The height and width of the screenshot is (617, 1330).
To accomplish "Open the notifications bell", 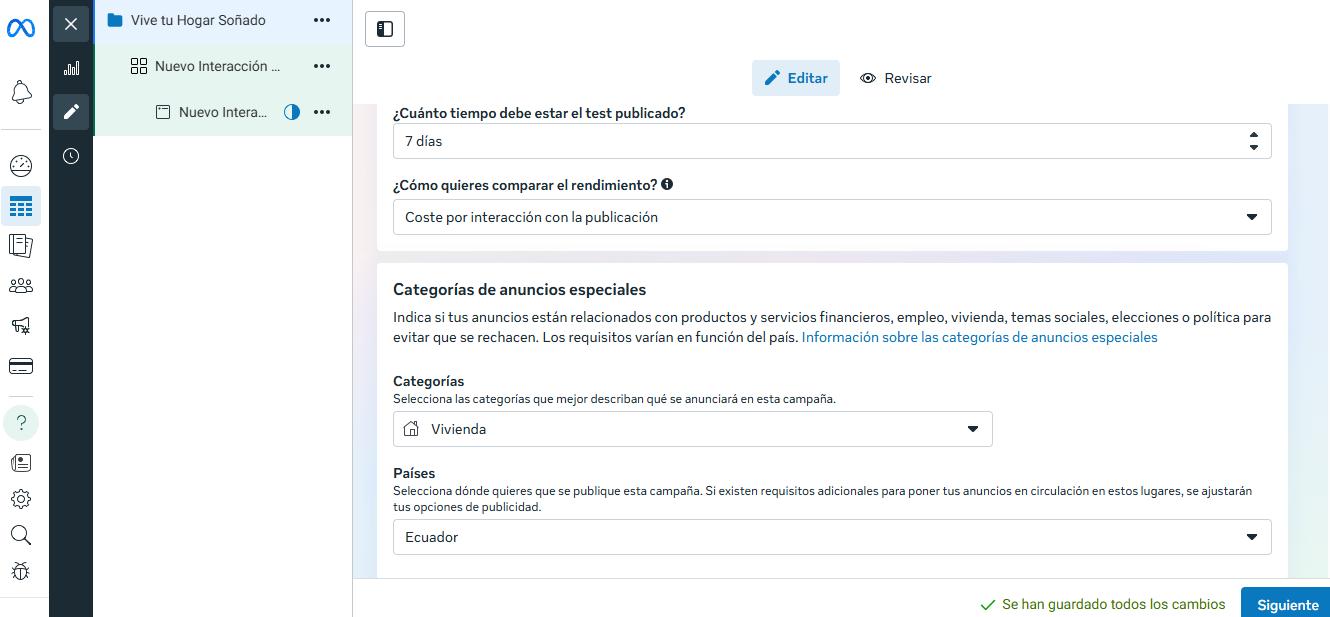I will [x=21, y=93].
